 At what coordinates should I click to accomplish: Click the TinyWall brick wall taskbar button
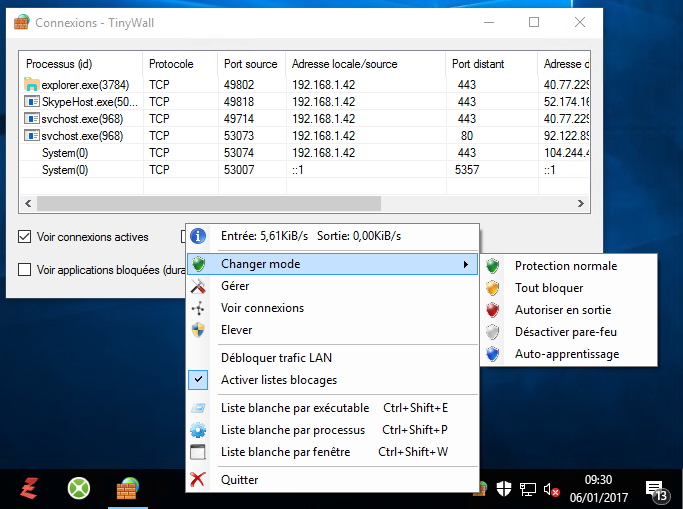[128, 489]
